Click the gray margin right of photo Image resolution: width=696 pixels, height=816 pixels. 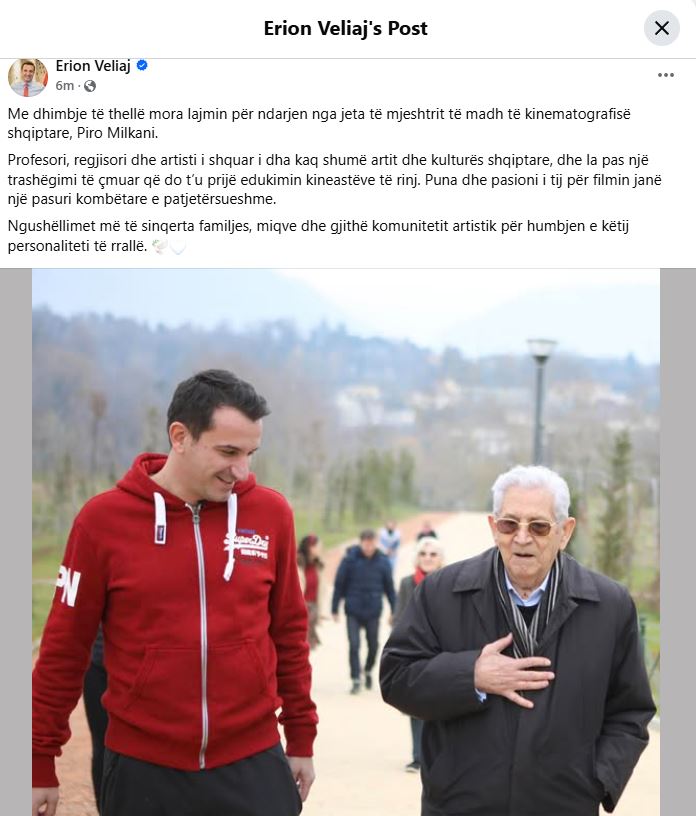pyautogui.click(x=678, y=542)
